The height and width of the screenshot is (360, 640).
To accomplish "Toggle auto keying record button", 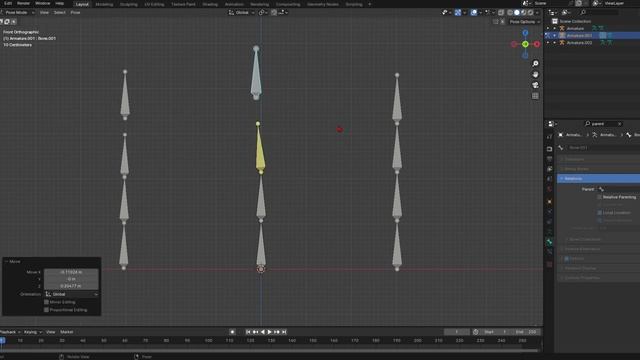I will point(232,332).
